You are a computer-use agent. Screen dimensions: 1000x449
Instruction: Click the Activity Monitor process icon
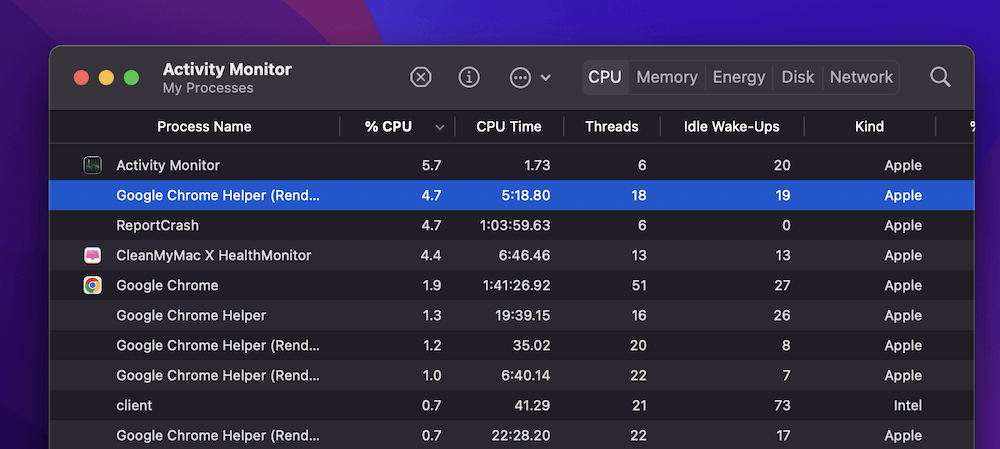(92, 165)
